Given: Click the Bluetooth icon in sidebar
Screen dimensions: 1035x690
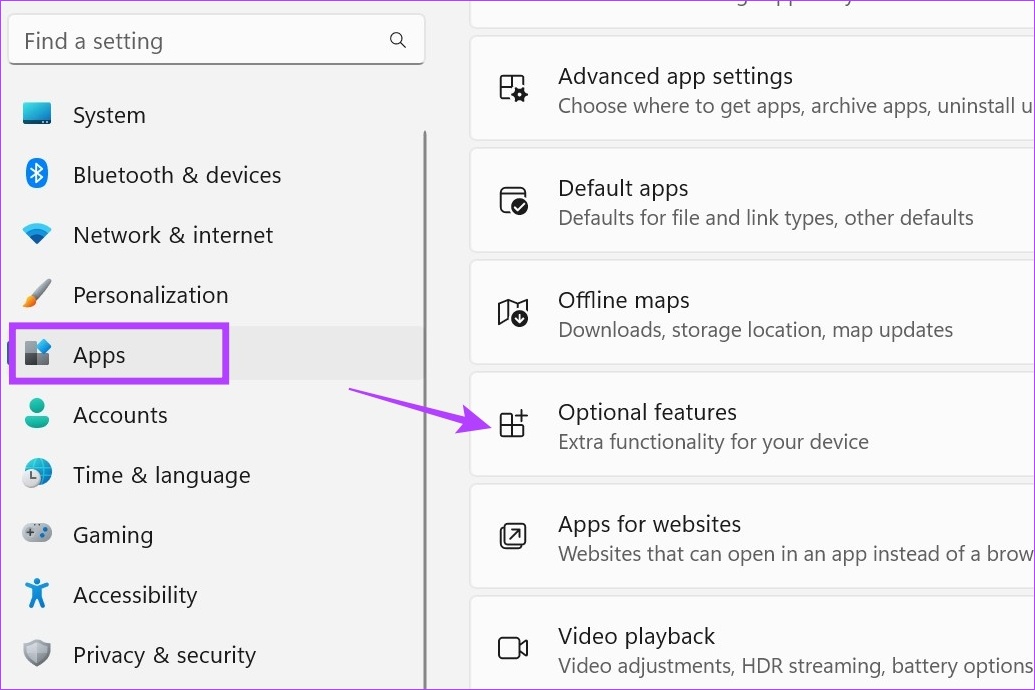Looking at the screenshot, I should [x=37, y=174].
